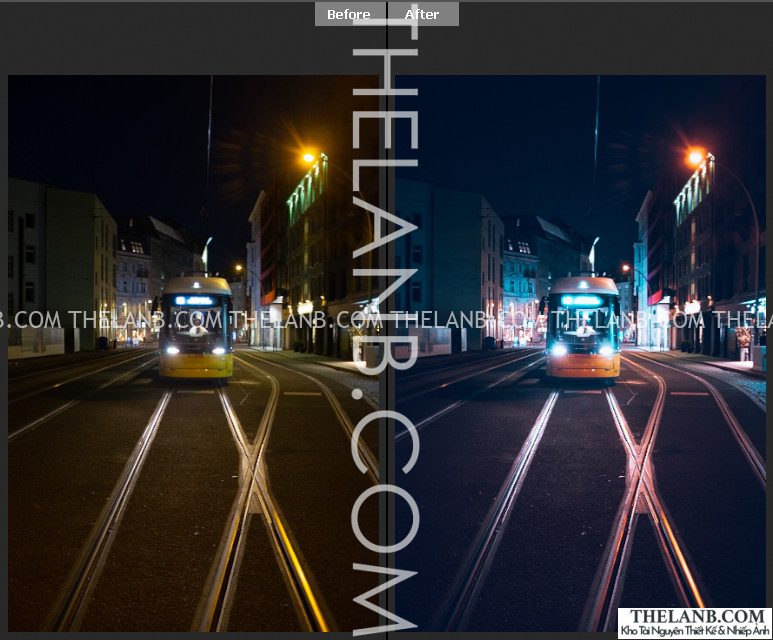Select the orange streetlight in the After photo

coord(695,157)
